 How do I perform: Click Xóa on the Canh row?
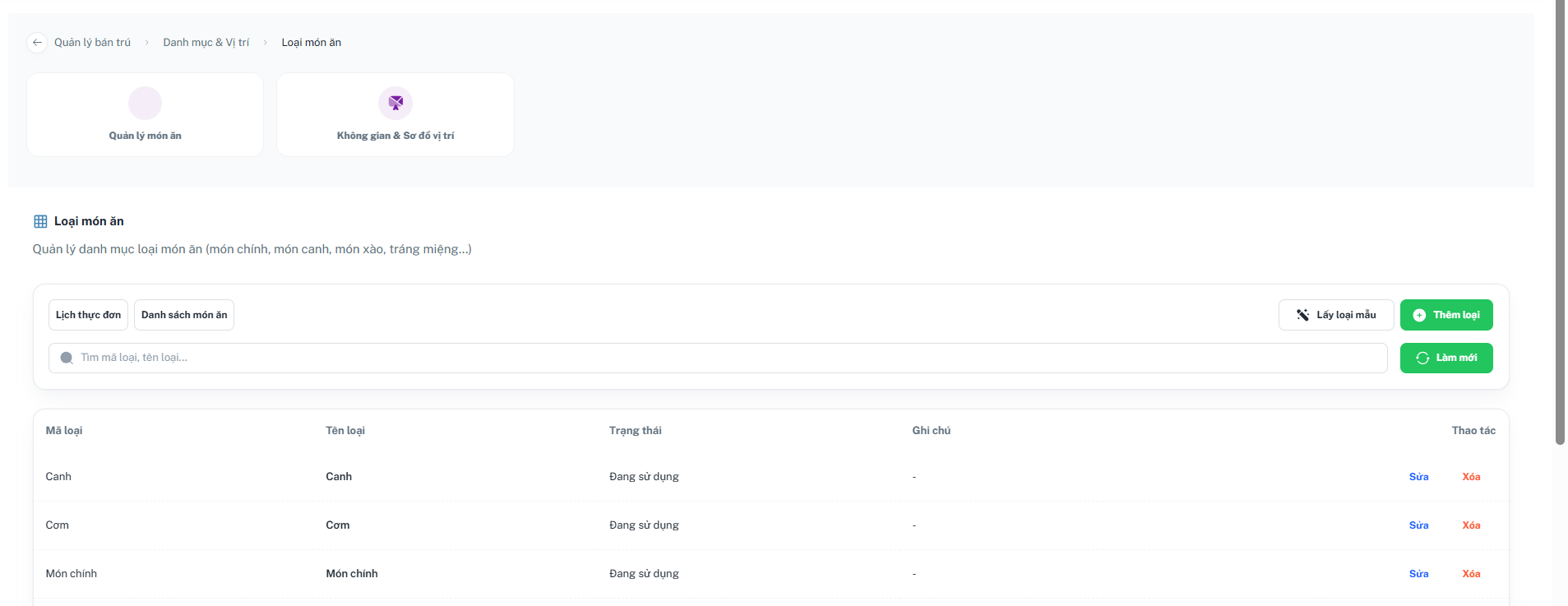(1471, 477)
